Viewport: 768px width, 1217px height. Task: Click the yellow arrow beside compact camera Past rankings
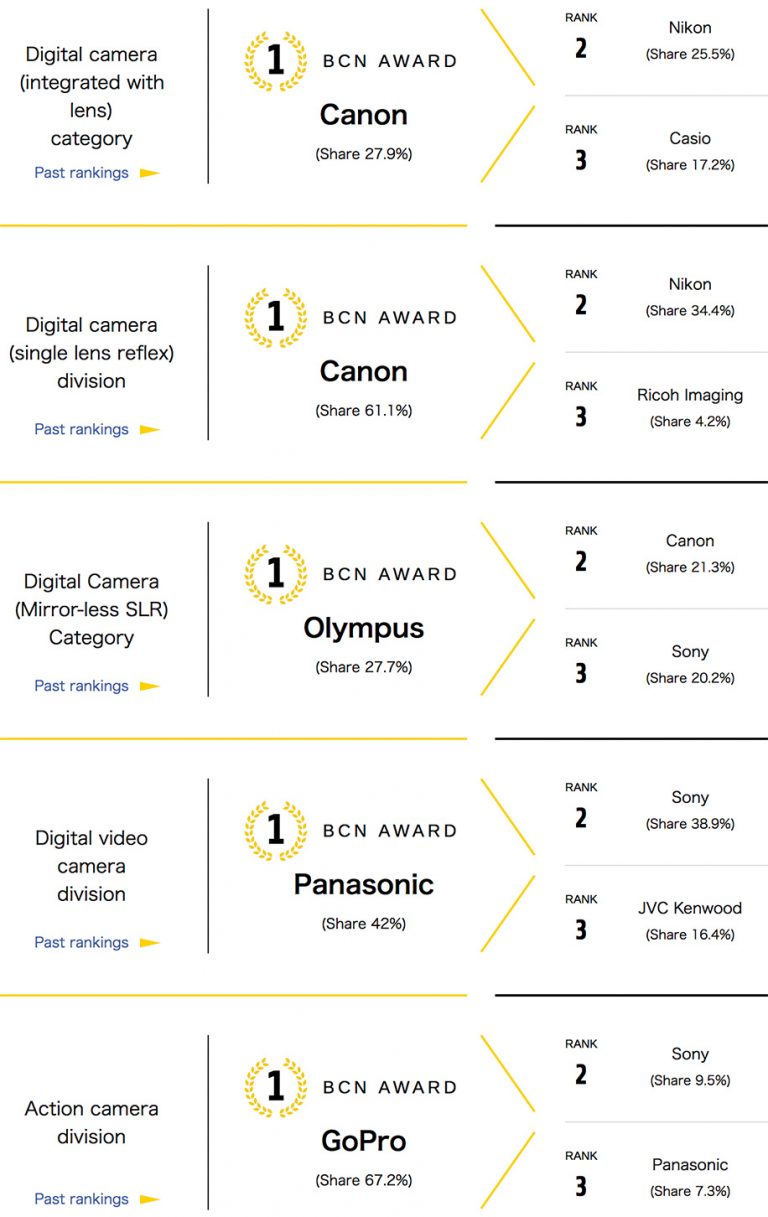click(146, 172)
